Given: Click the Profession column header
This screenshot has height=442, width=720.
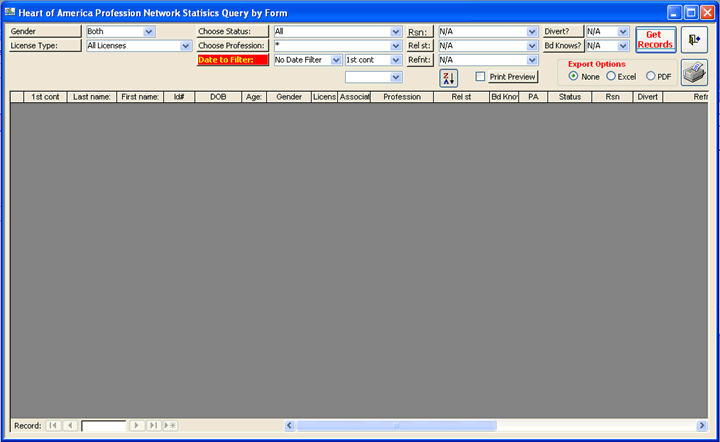Looking at the screenshot, I should coord(401,97).
